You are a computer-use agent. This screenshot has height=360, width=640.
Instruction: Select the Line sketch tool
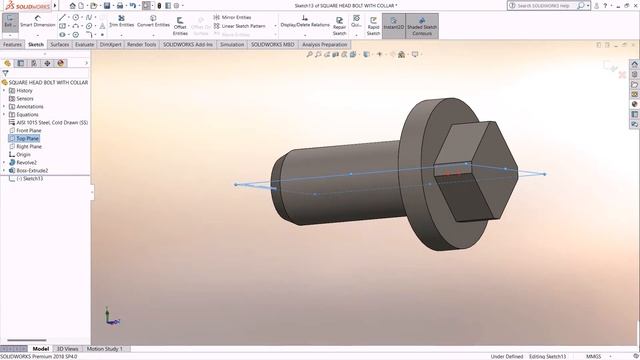click(62, 17)
